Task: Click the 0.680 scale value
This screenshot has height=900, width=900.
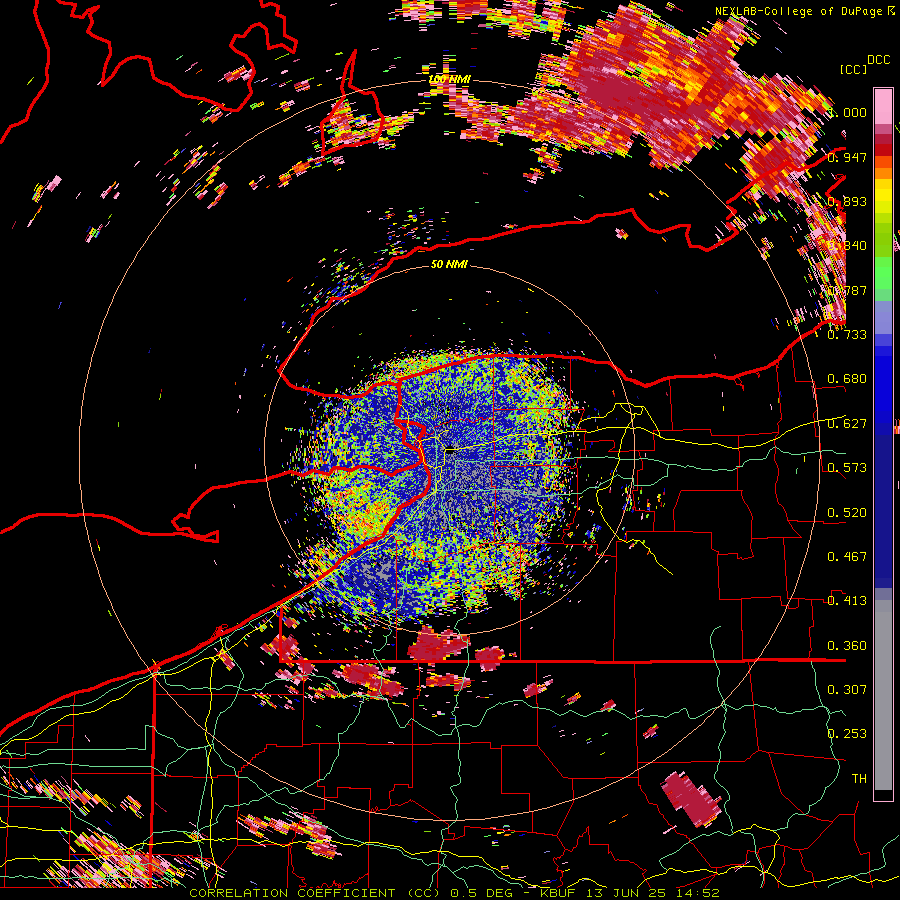Action: pos(847,379)
